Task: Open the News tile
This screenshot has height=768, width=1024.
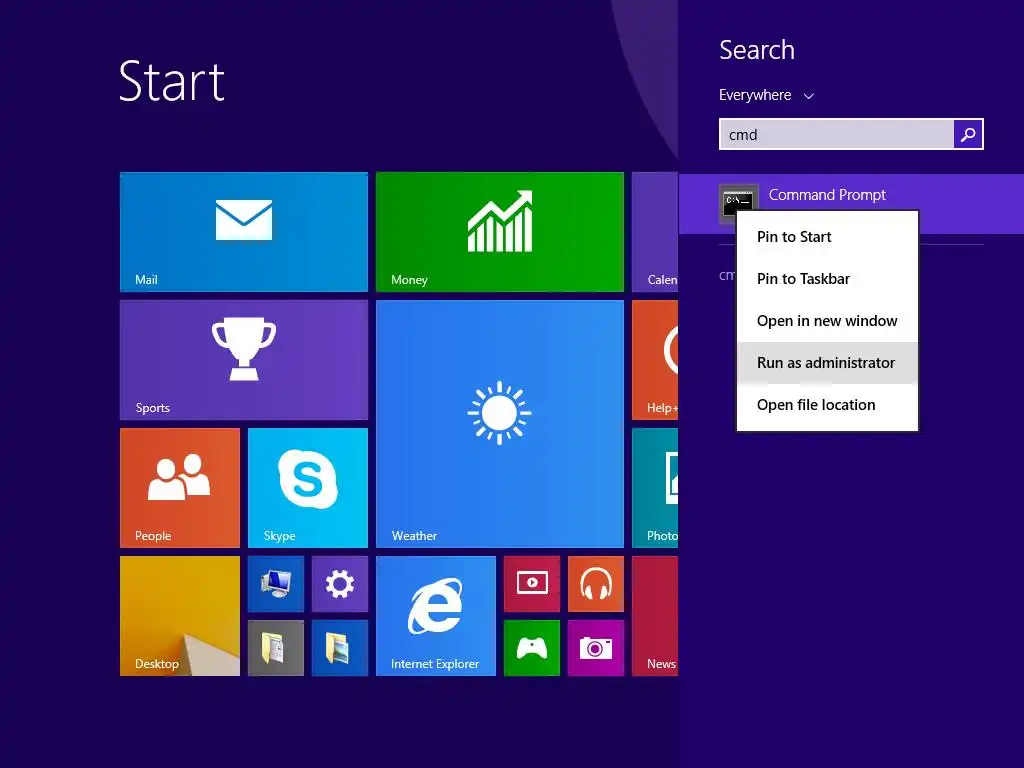Action: tap(655, 616)
